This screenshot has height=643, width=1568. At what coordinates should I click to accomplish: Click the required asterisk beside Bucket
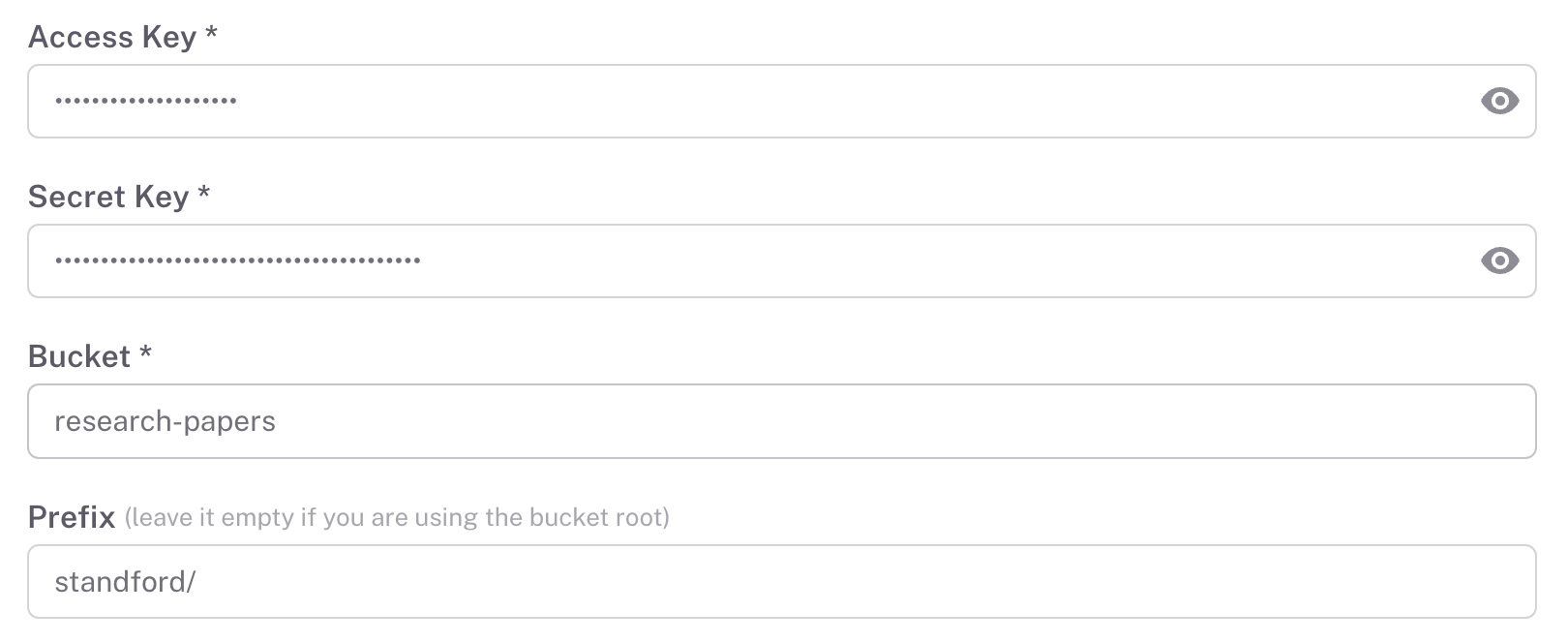[145, 354]
